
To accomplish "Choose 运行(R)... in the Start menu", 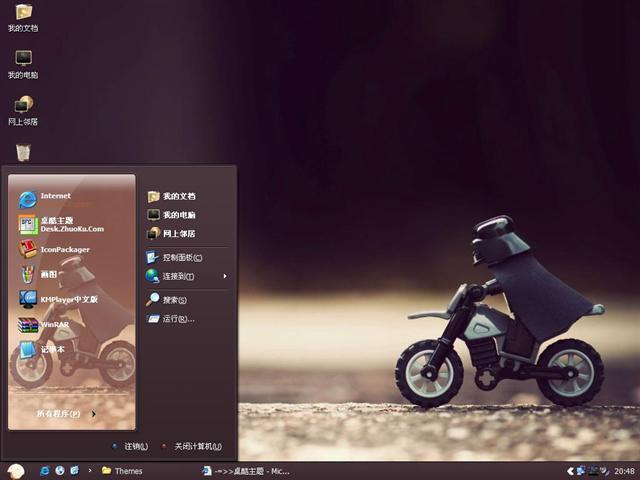I will coord(177,319).
